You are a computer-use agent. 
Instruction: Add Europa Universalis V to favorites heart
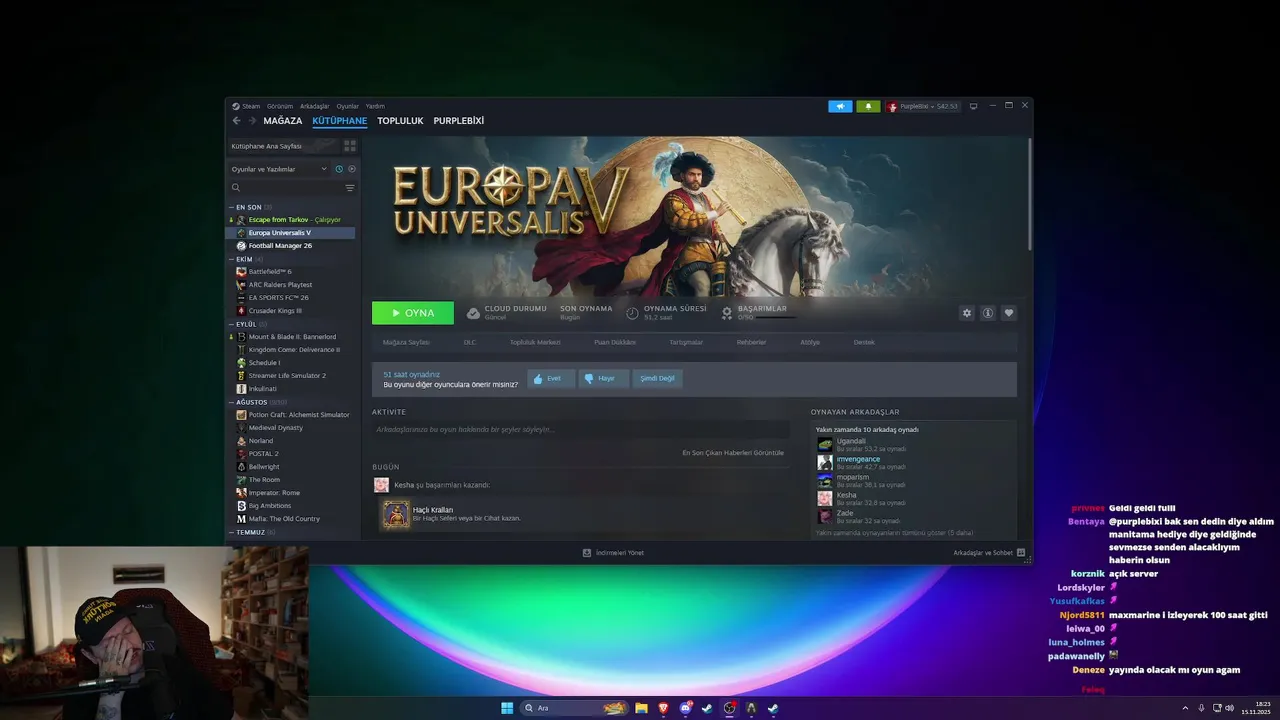point(1009,313)
